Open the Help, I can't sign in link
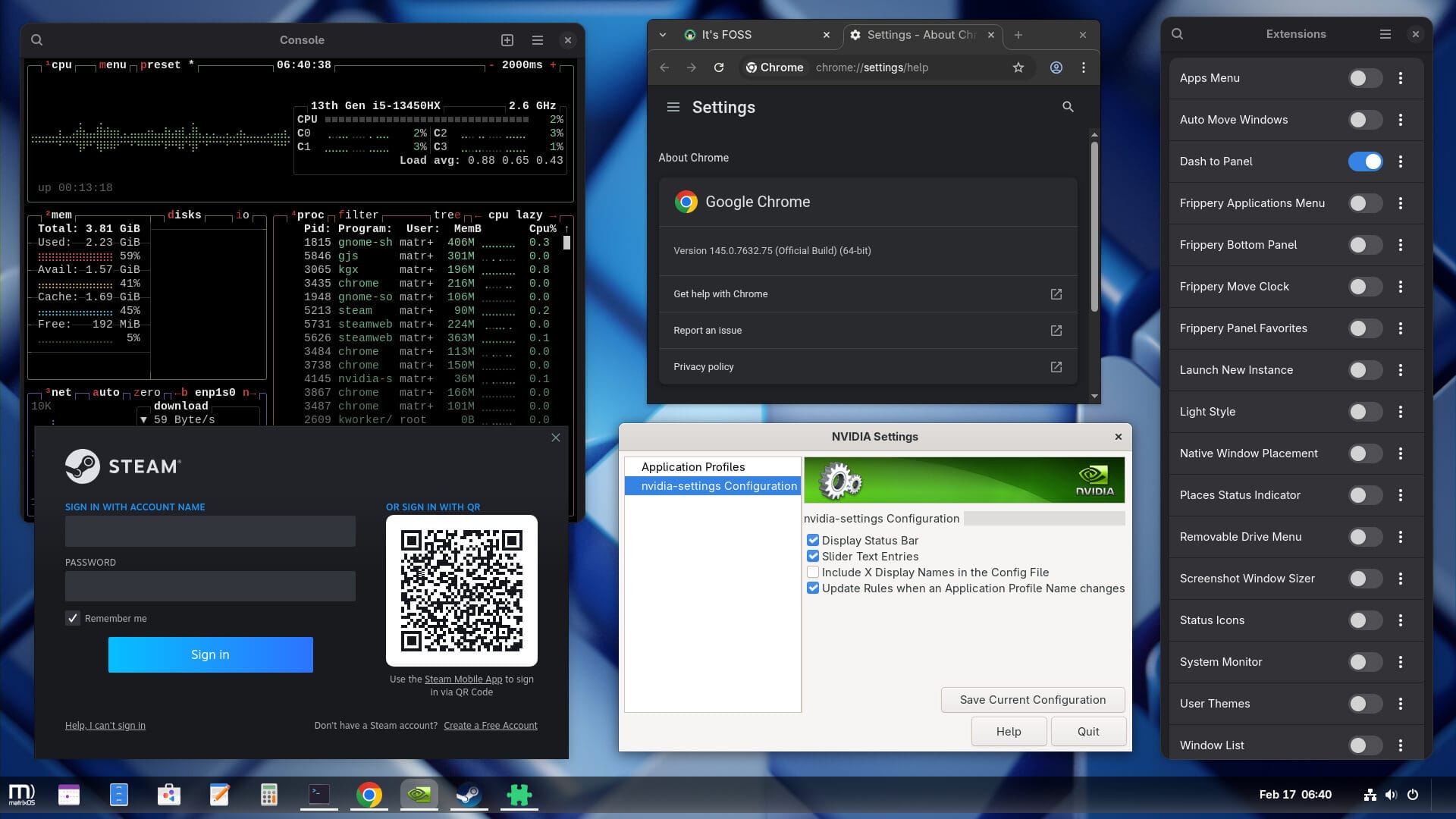Image resolution: width=1456 pixels, height=819 pixels. tap(105, 726)
